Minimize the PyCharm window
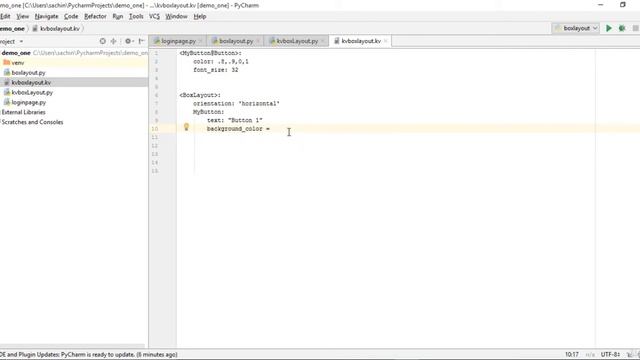640x360 pixels. tap(600, 5)
